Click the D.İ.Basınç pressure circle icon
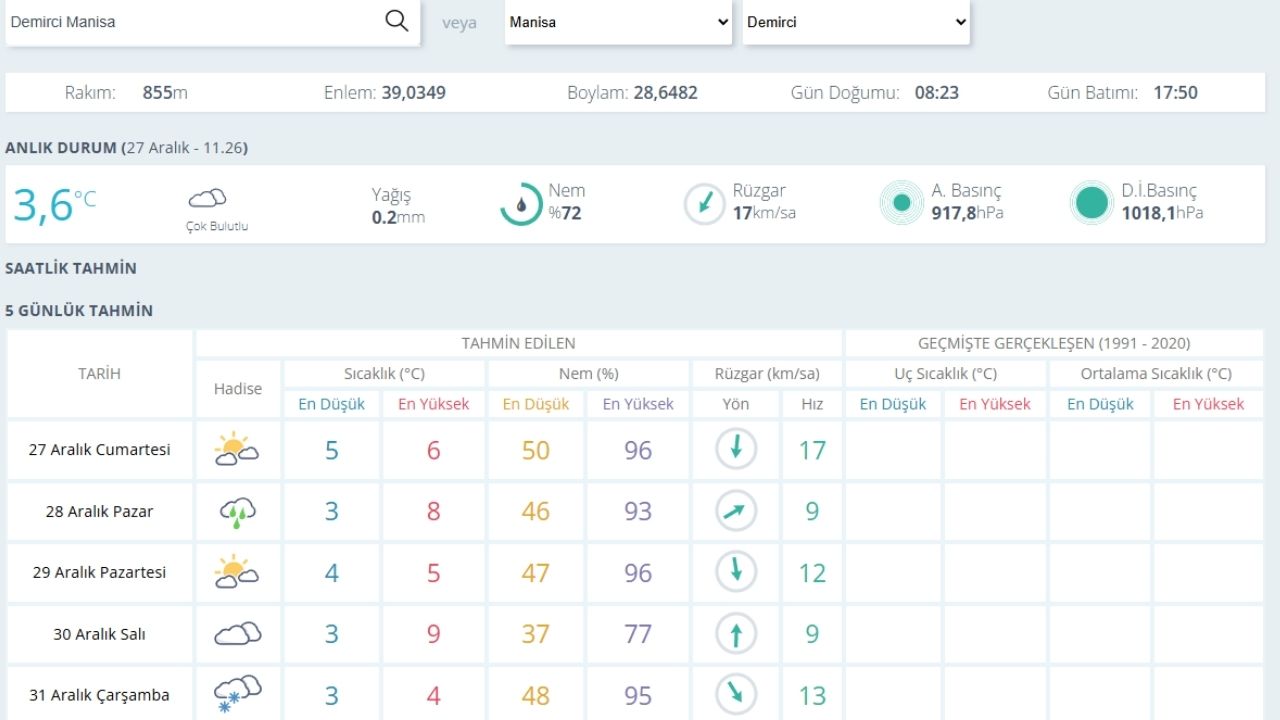1280x720 pixels. tap(1091, 204)
